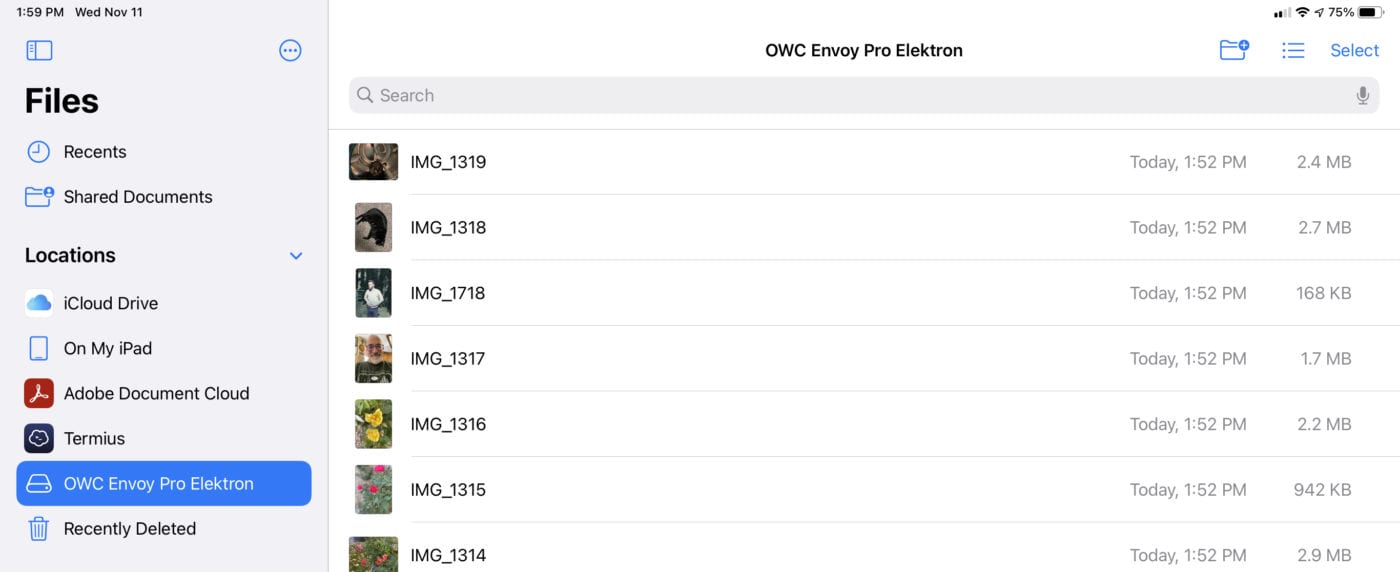Image resolution: width=1400 pixels, height=572 pixels.
Task: Open the Termius location
Action: pyautogui.click(x=94, y=438)
